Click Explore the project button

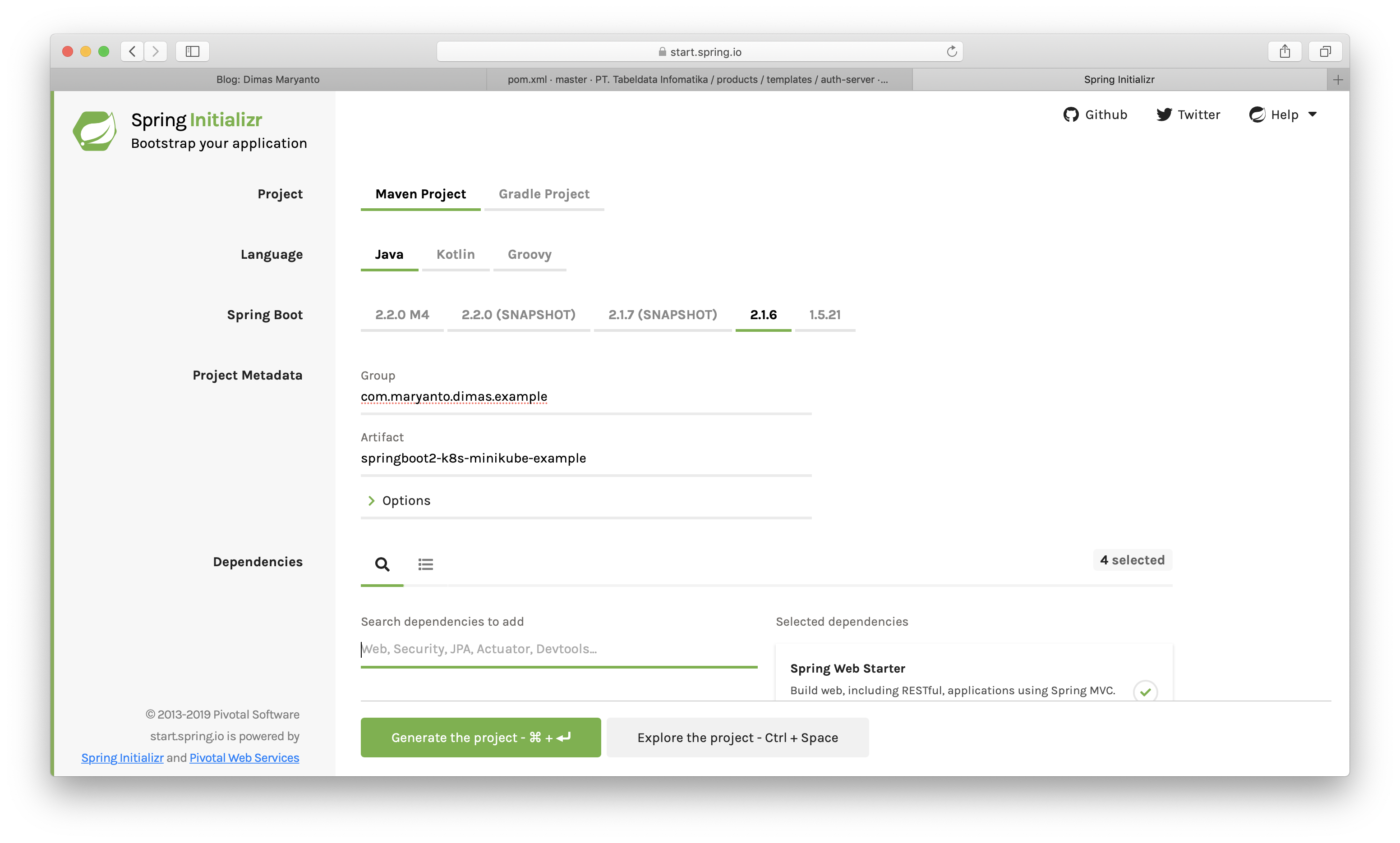tap(737, 737)
